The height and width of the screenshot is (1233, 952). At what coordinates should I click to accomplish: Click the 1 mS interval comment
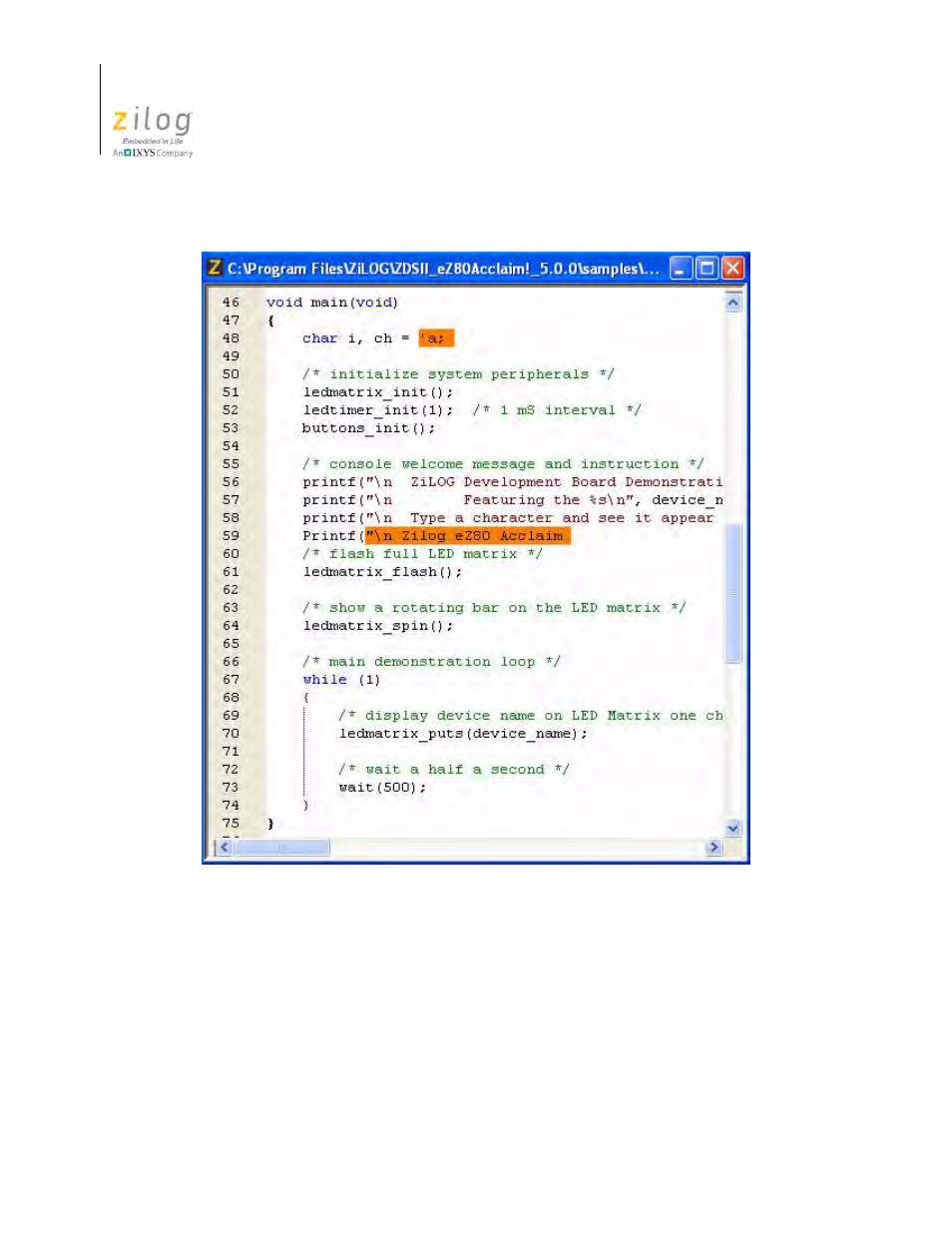click(557, 410)
